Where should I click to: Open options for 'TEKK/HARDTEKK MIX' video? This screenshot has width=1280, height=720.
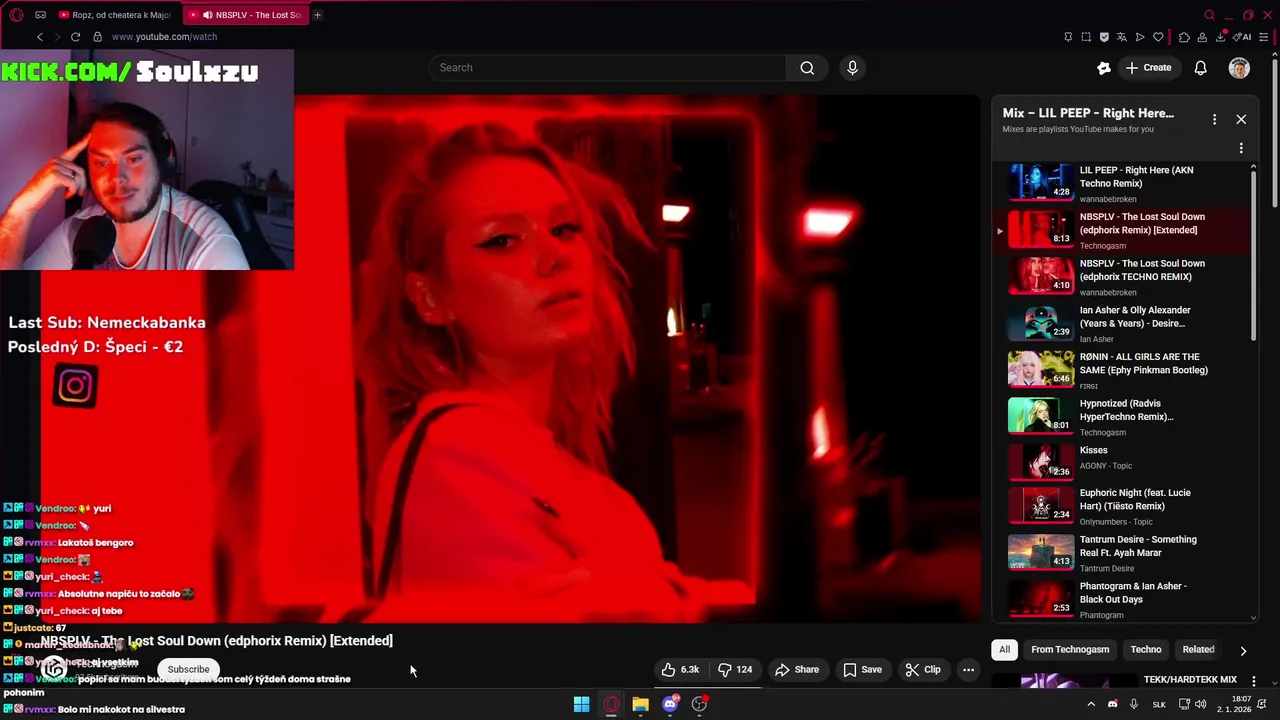1254,682
